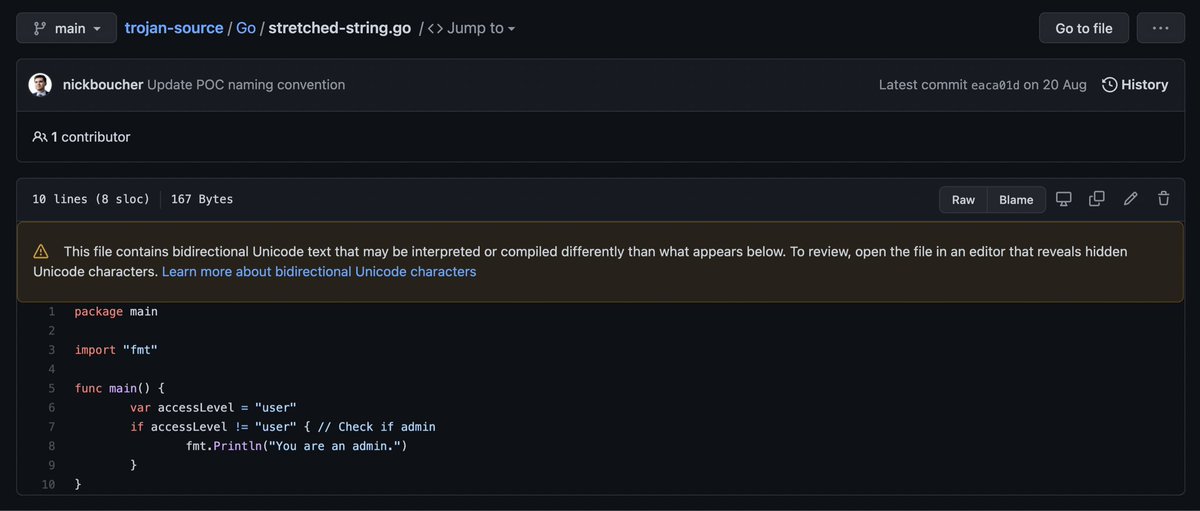Copy raw contents with the copy icon
The image size is (1200, 511).
[1097, 199]
